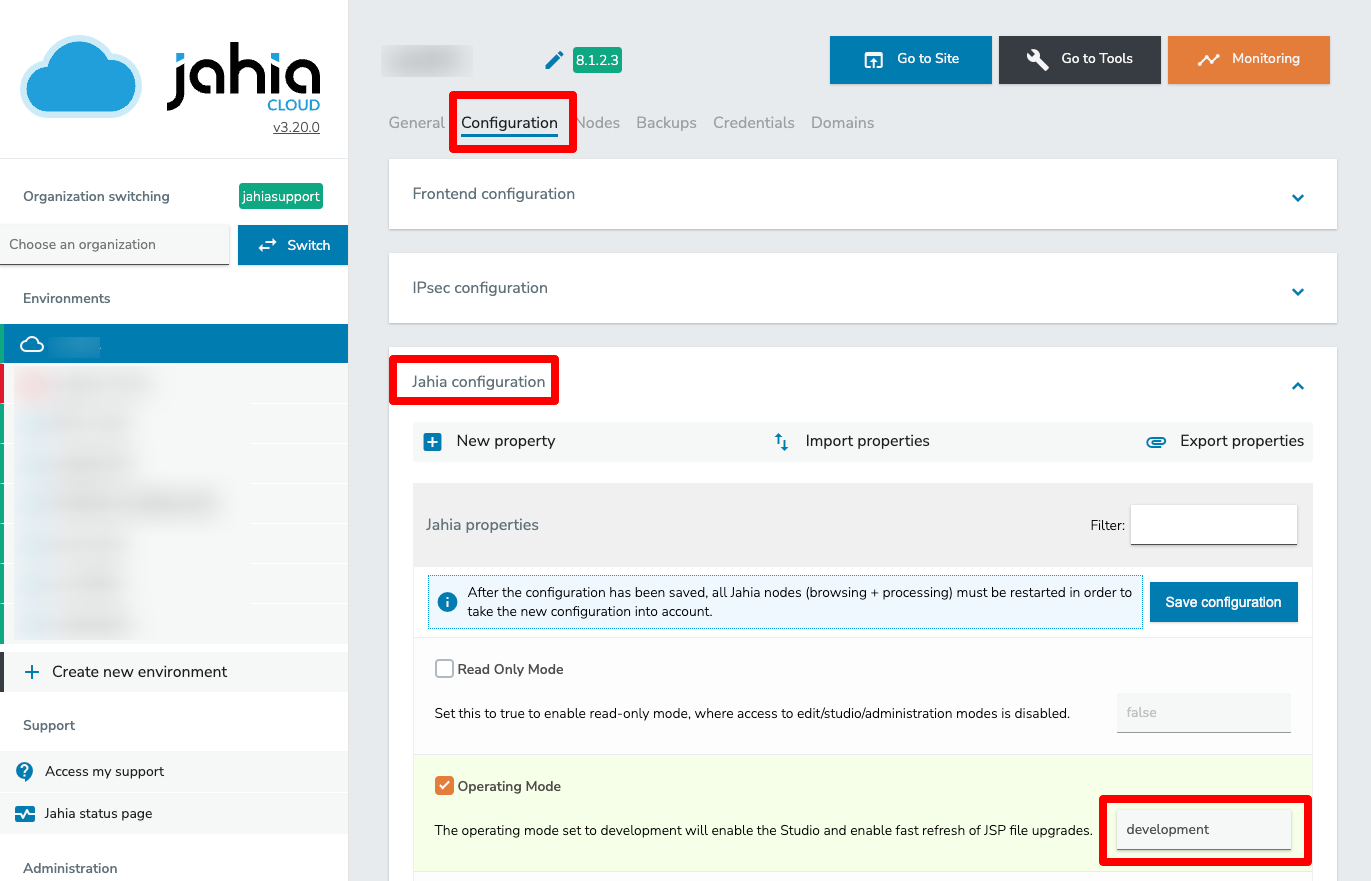
Task: Click the Import properties label
Action: 867,441
